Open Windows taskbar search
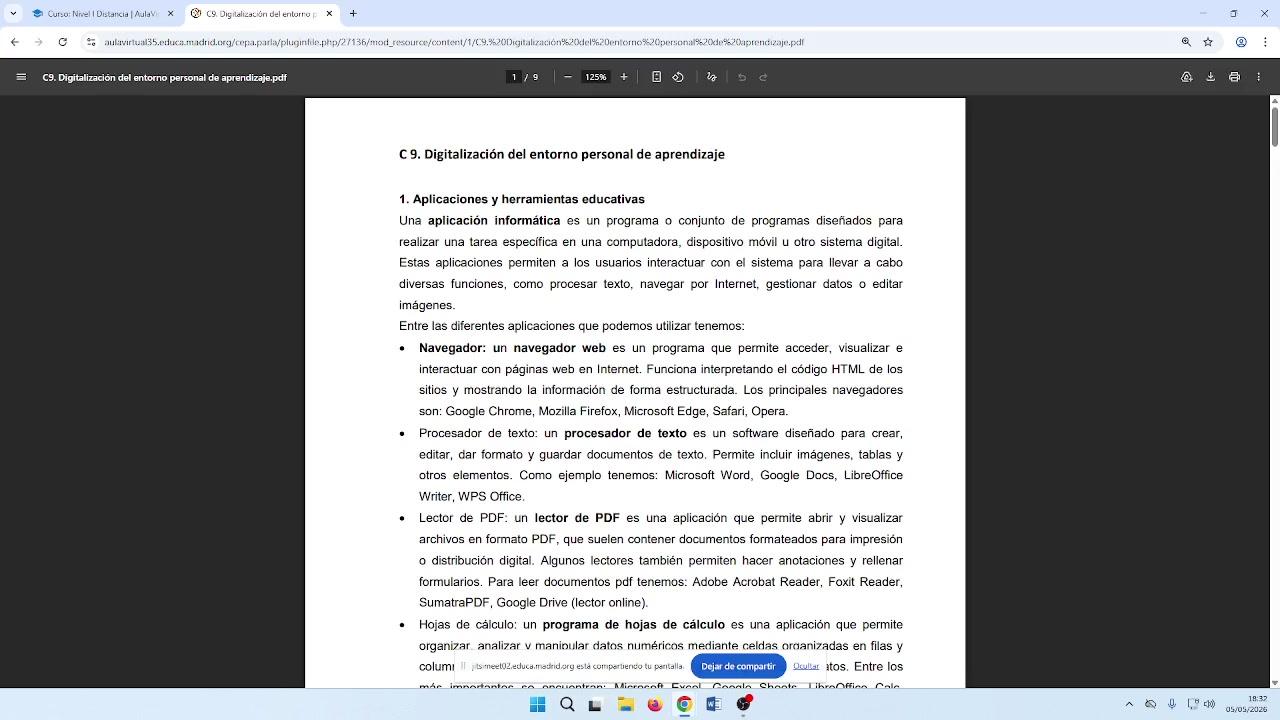This screenshot has height=720, width=1280. click(x=567, y=704)
